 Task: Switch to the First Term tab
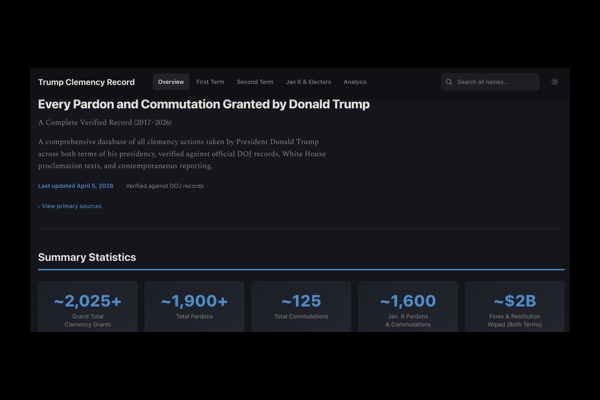pos(210,82)
